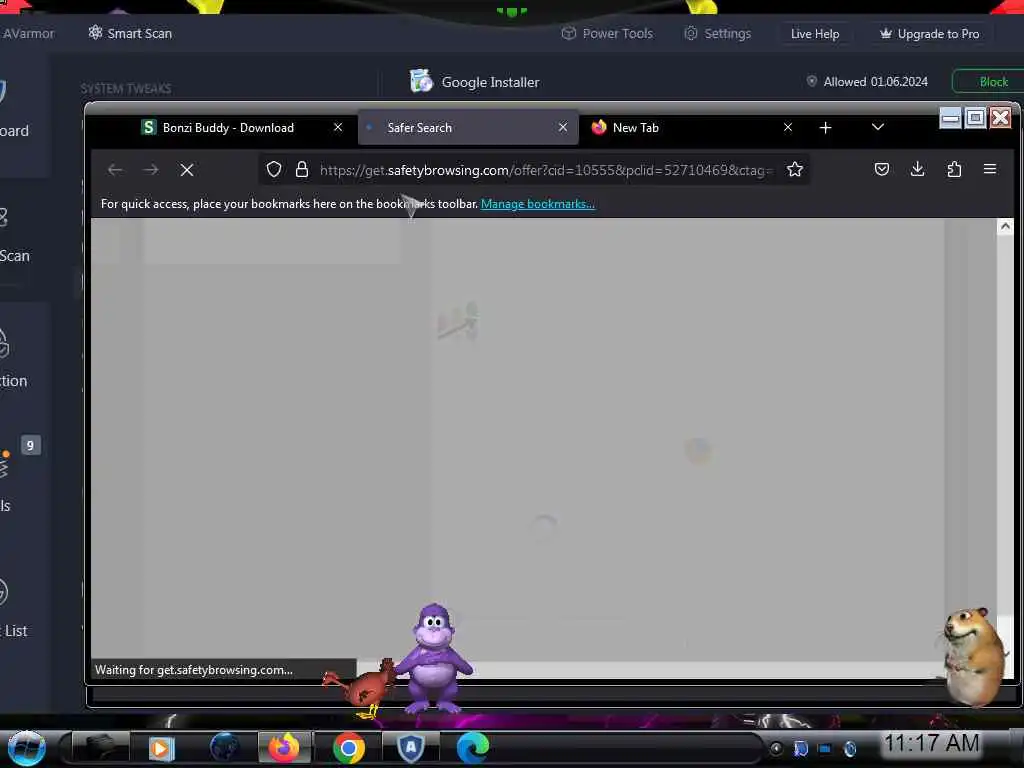1024x768 pixels.
Task: Maximize the Firefox window
Action: (x=976, y=118)
